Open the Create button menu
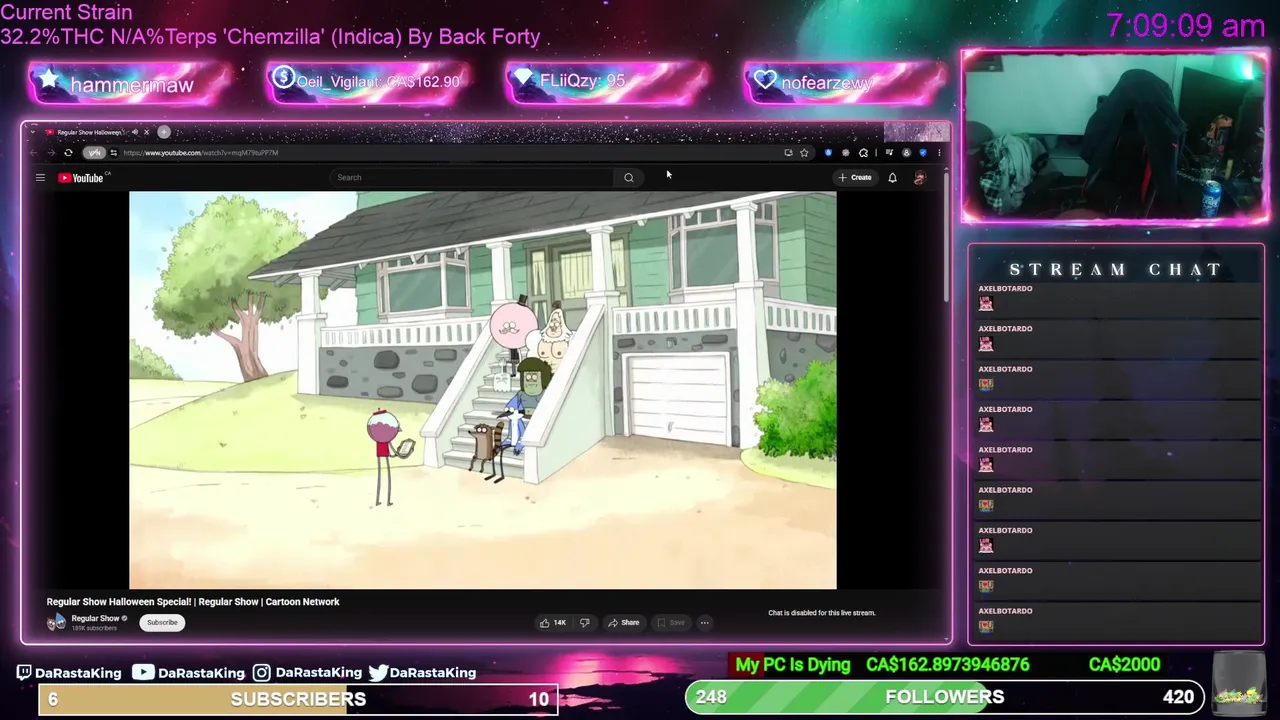The height and width of the screenshot is (720, 1280). coord(856,178)
